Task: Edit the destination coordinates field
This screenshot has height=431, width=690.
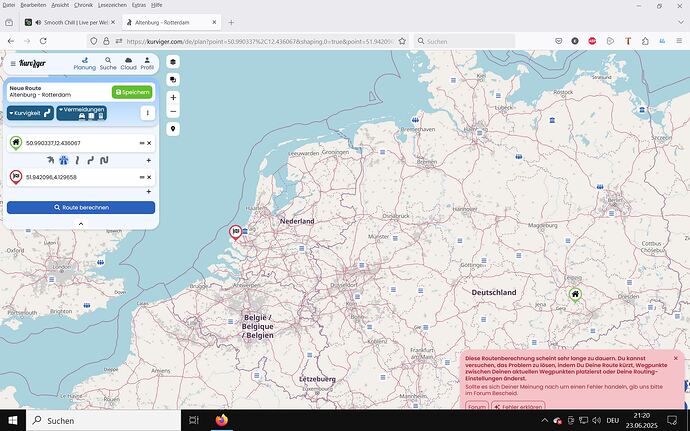Action: coord(81,177)
